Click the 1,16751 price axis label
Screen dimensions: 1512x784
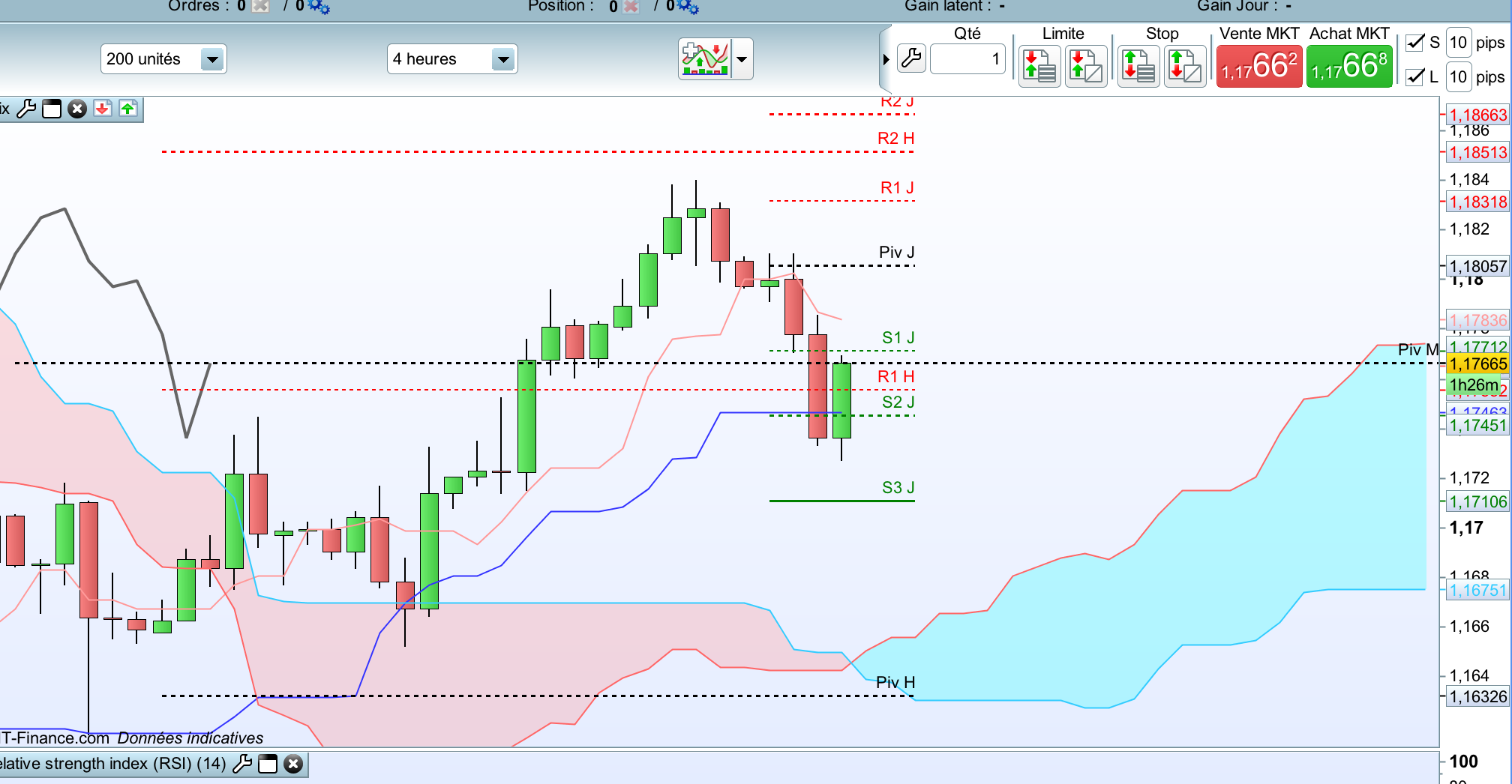pos(1477,590)
